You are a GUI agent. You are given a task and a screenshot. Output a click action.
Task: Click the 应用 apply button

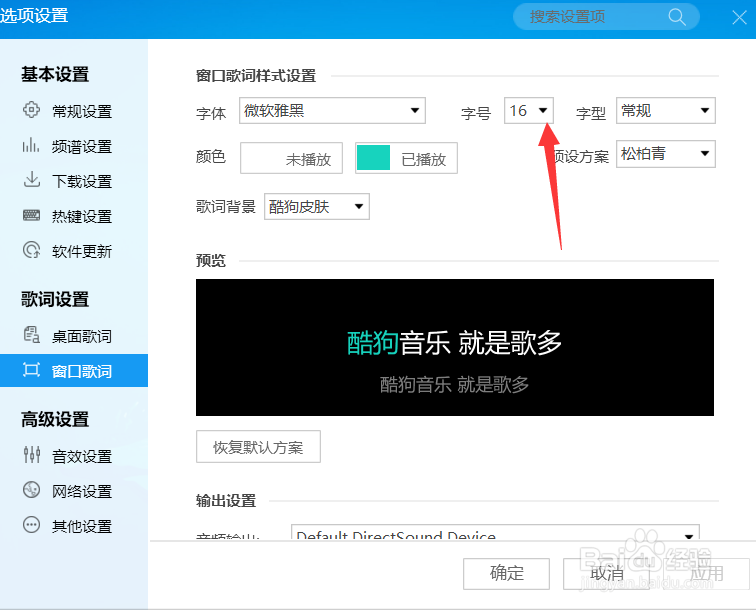[706, 573]
